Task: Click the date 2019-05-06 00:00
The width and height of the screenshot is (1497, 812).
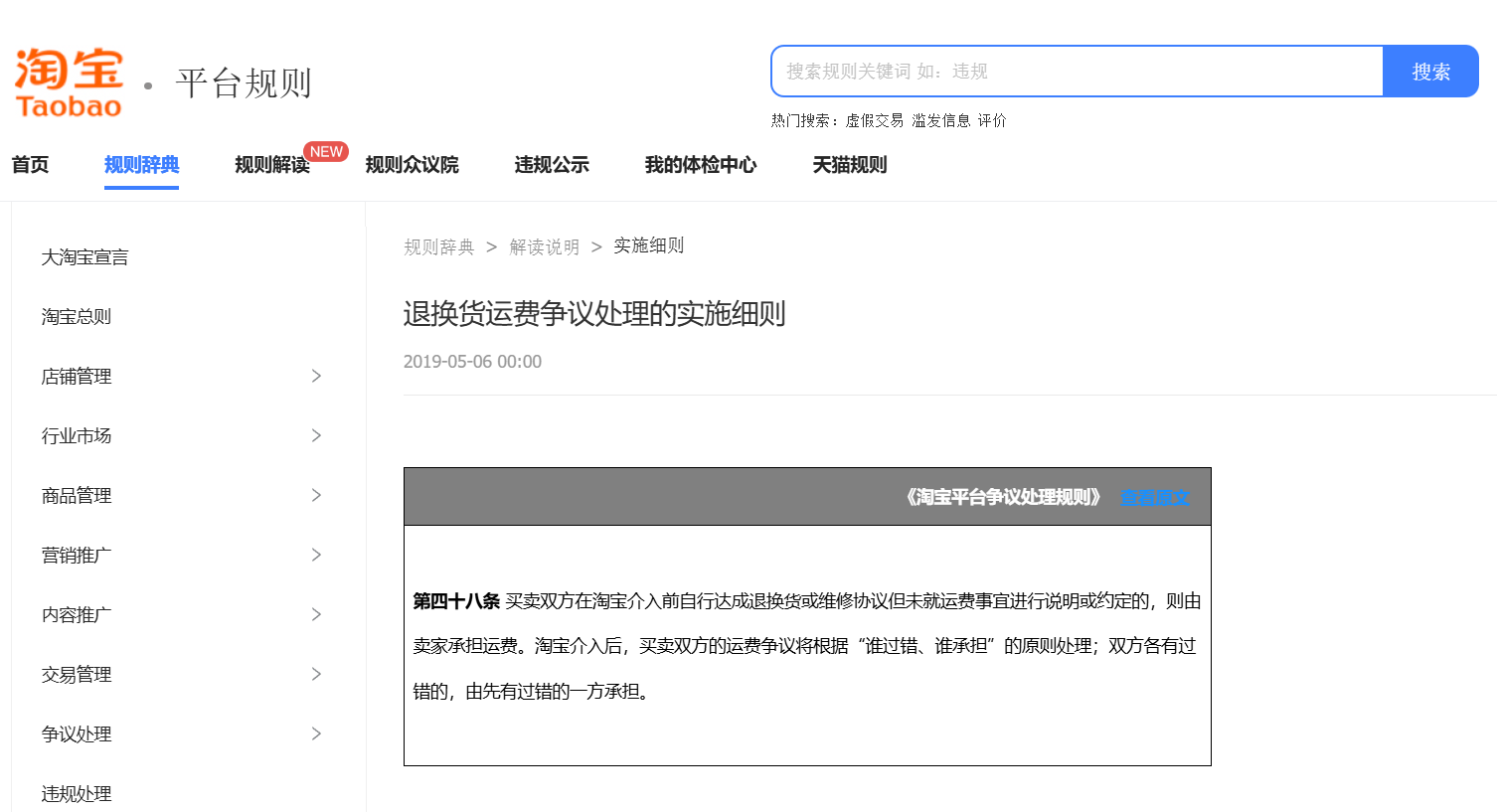Action: [x=472, y=362]
